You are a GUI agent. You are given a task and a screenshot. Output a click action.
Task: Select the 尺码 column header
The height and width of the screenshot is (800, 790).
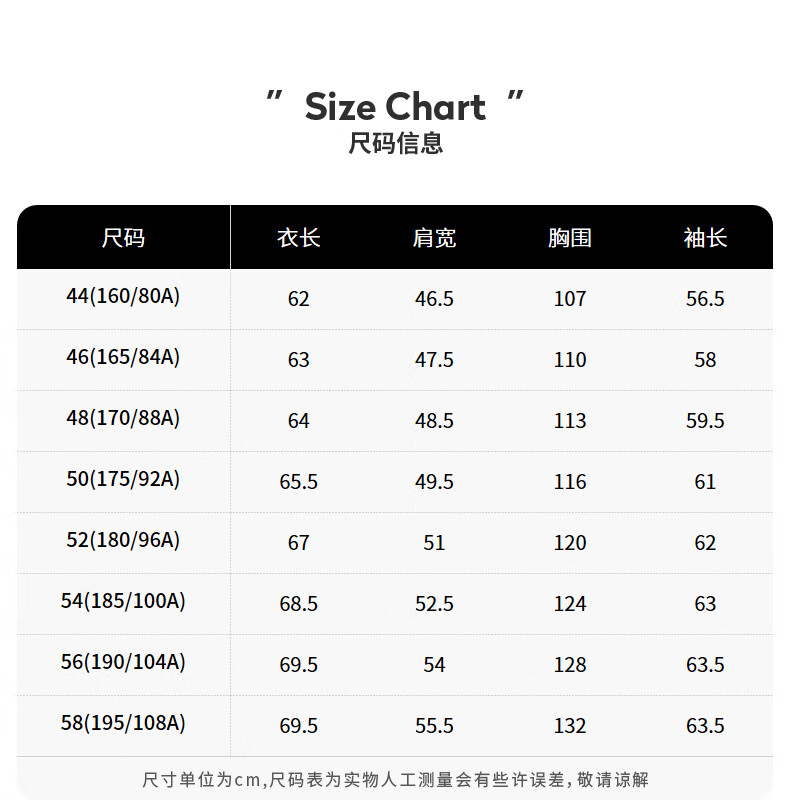(x=123, y=238)
